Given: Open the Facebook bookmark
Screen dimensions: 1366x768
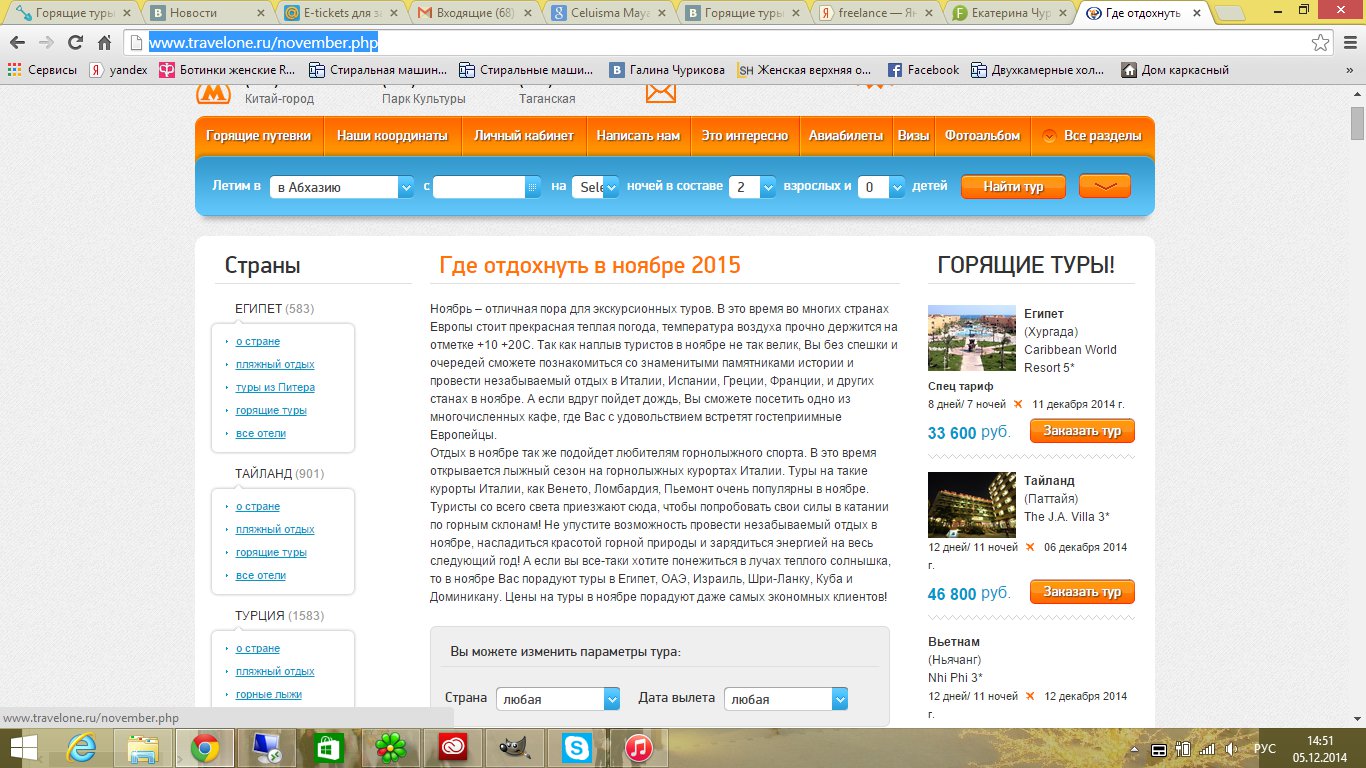Looking at the screenshot, I should (924, 70).
